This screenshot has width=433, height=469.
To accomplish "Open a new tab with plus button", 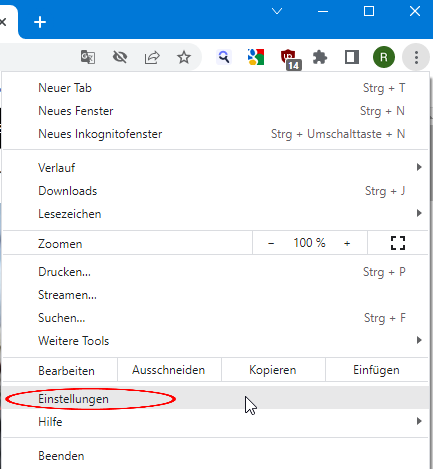I will tap(40, 22).
